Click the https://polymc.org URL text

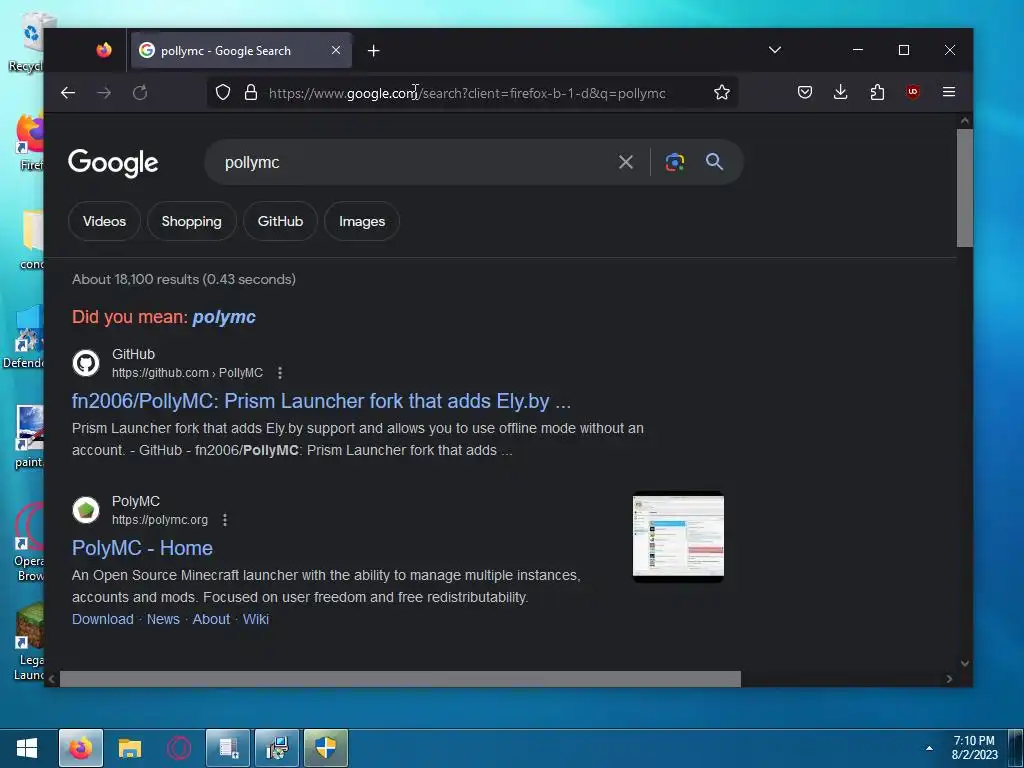click(160, 520)
